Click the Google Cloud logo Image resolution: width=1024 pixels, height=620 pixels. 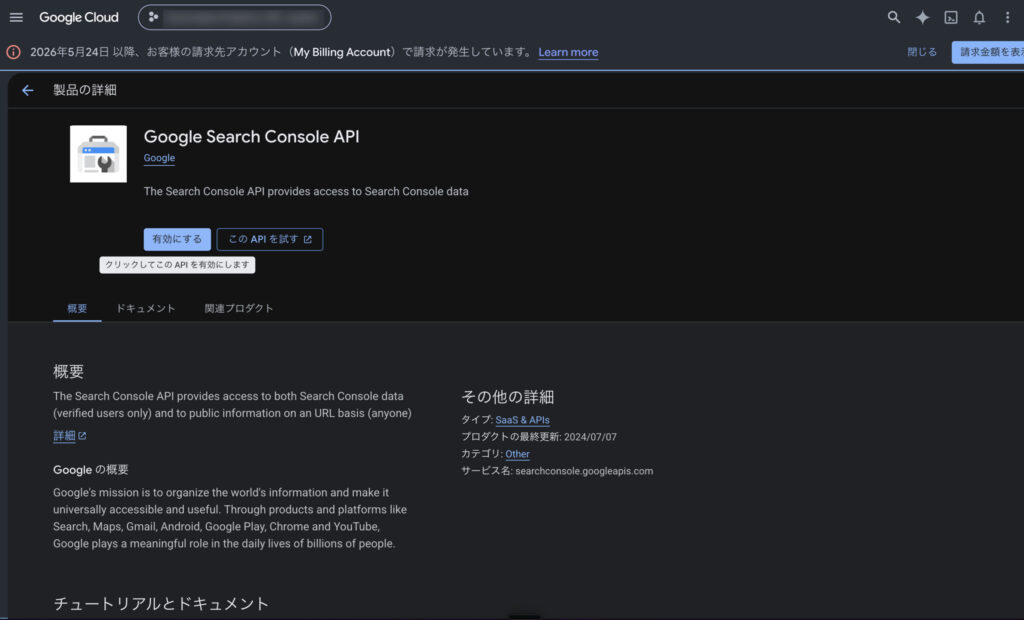tap(79, 18)
